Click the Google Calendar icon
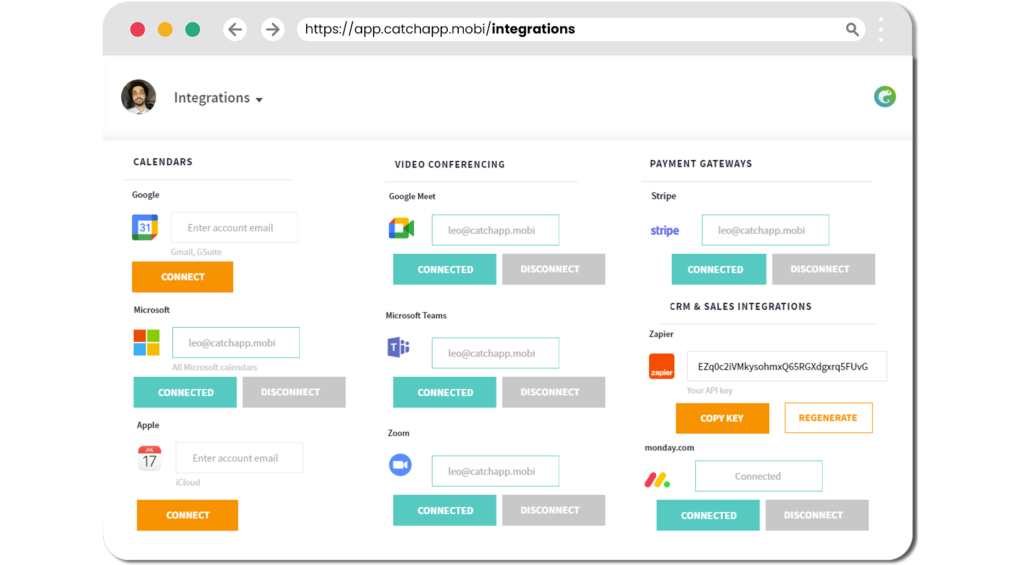The width and height of the screenshot is (1024, 565). point(145,227)
